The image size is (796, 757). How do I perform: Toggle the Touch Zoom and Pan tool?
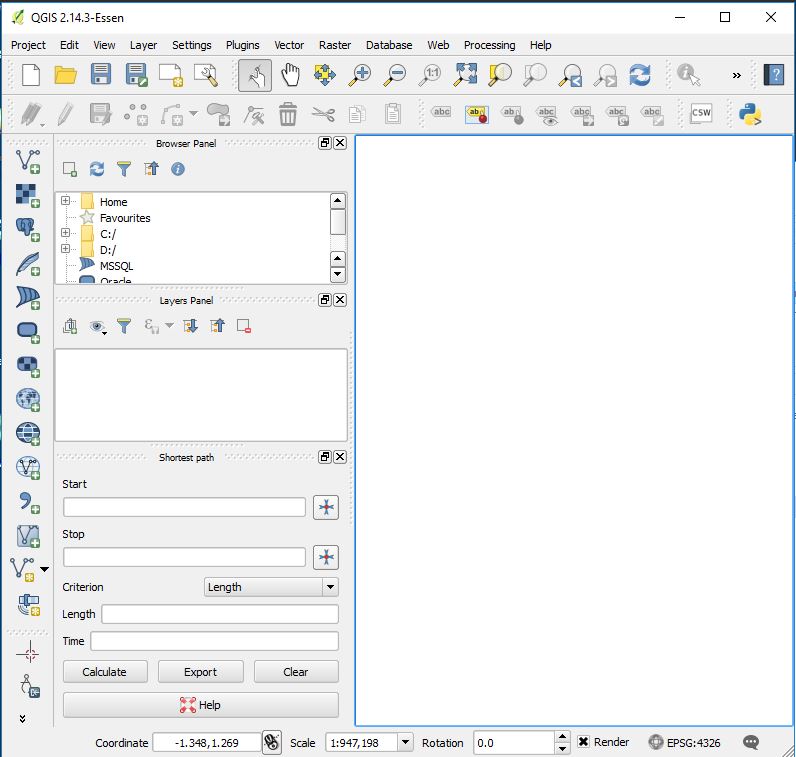(255, 76)
